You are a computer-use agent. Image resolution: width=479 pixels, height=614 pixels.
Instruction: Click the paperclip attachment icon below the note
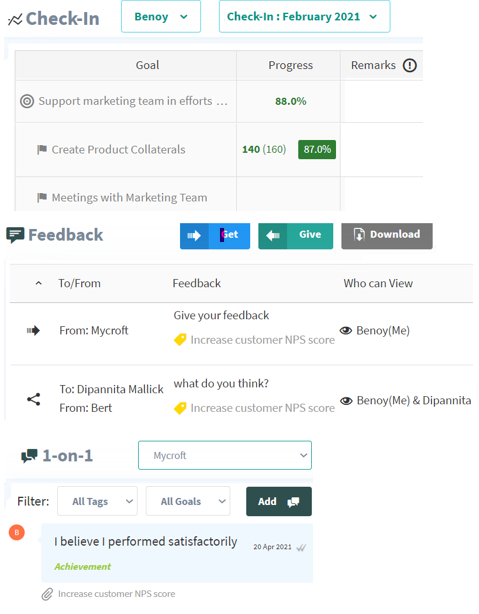pos(47,594)
